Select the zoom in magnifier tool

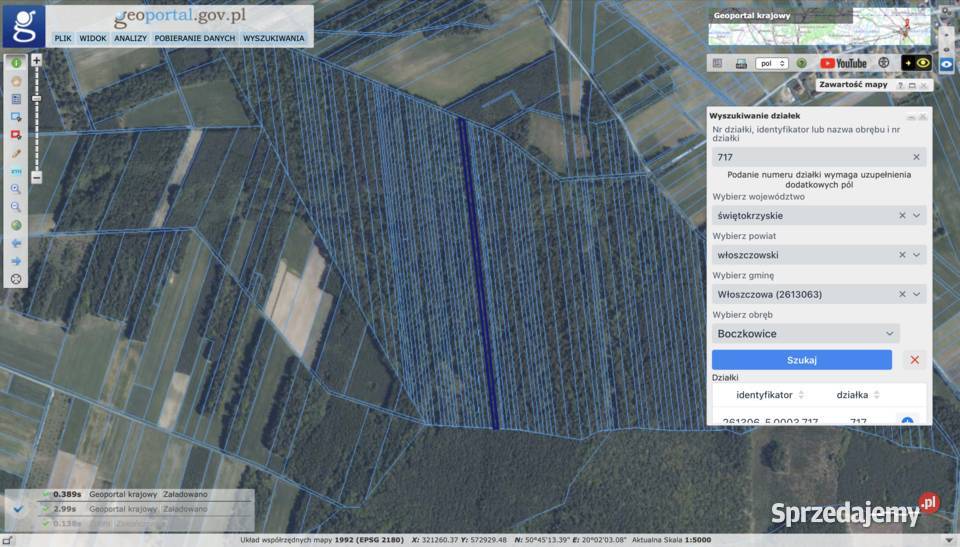[x=16, y=189]
